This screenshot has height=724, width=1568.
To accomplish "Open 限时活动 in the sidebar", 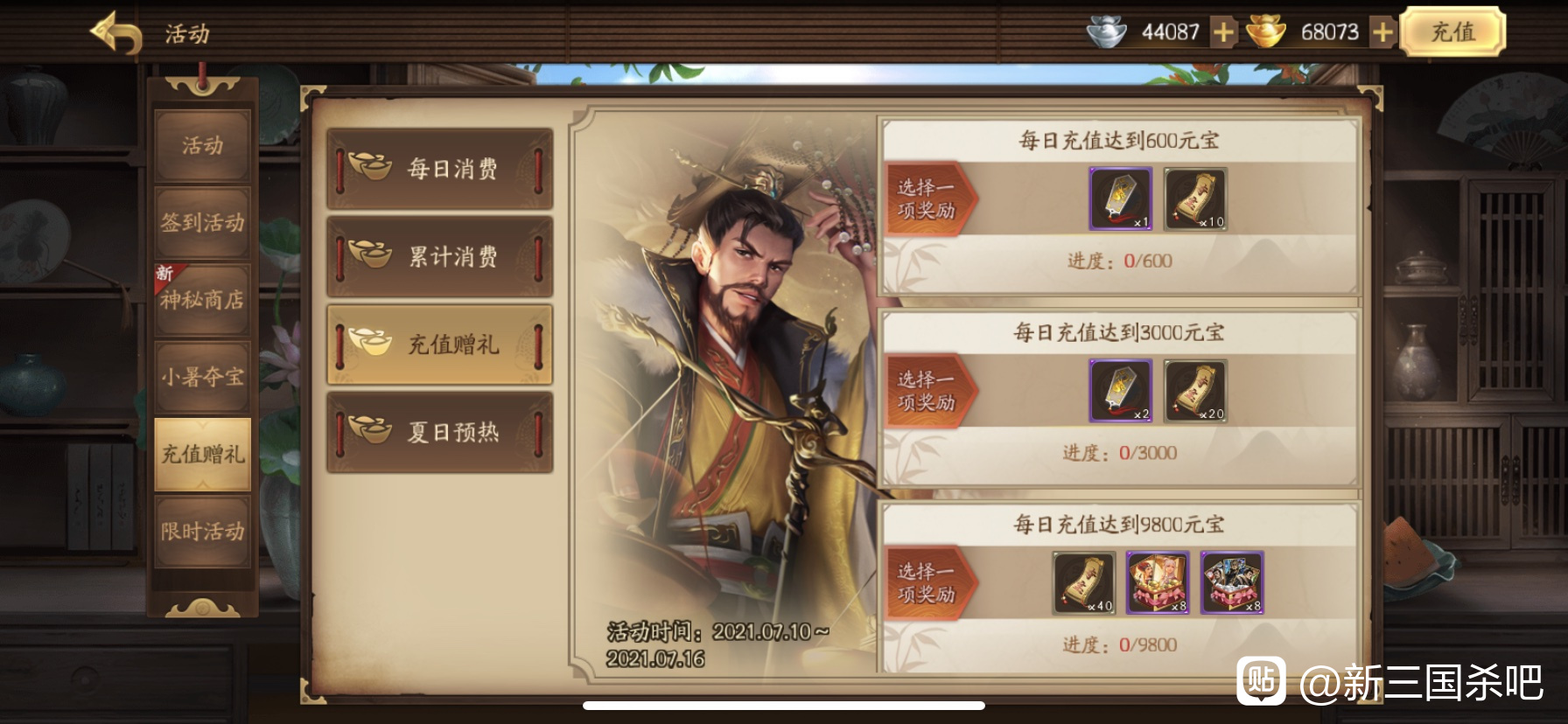I will (203, 531).
